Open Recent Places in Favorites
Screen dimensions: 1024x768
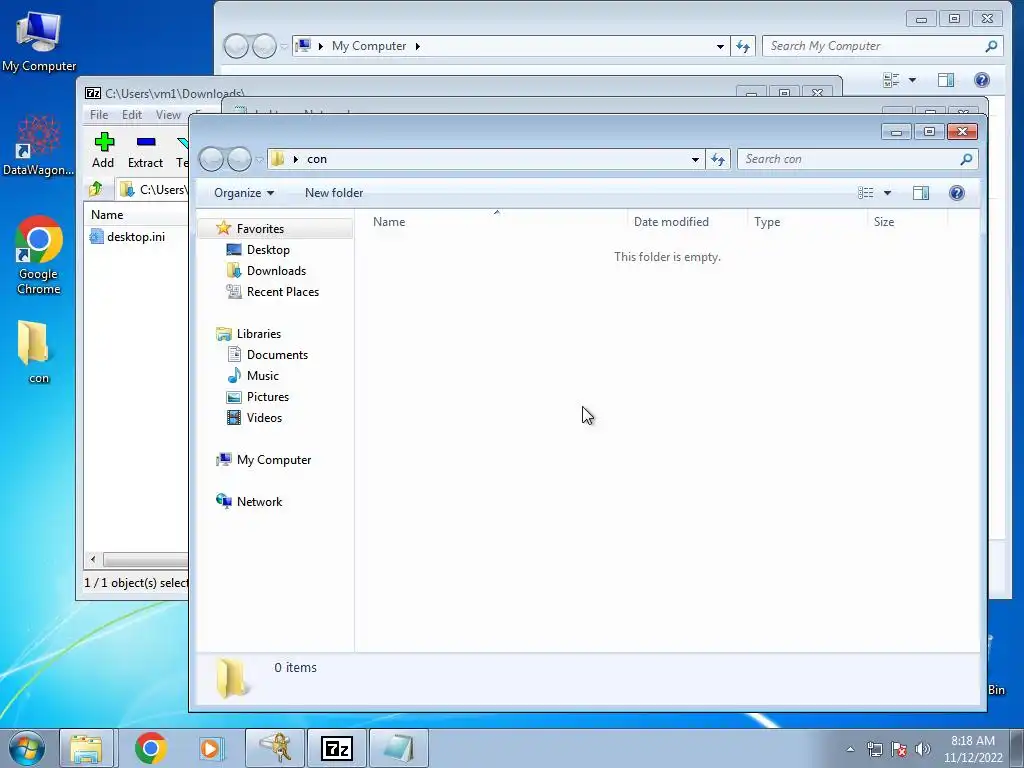click(272, 292)
